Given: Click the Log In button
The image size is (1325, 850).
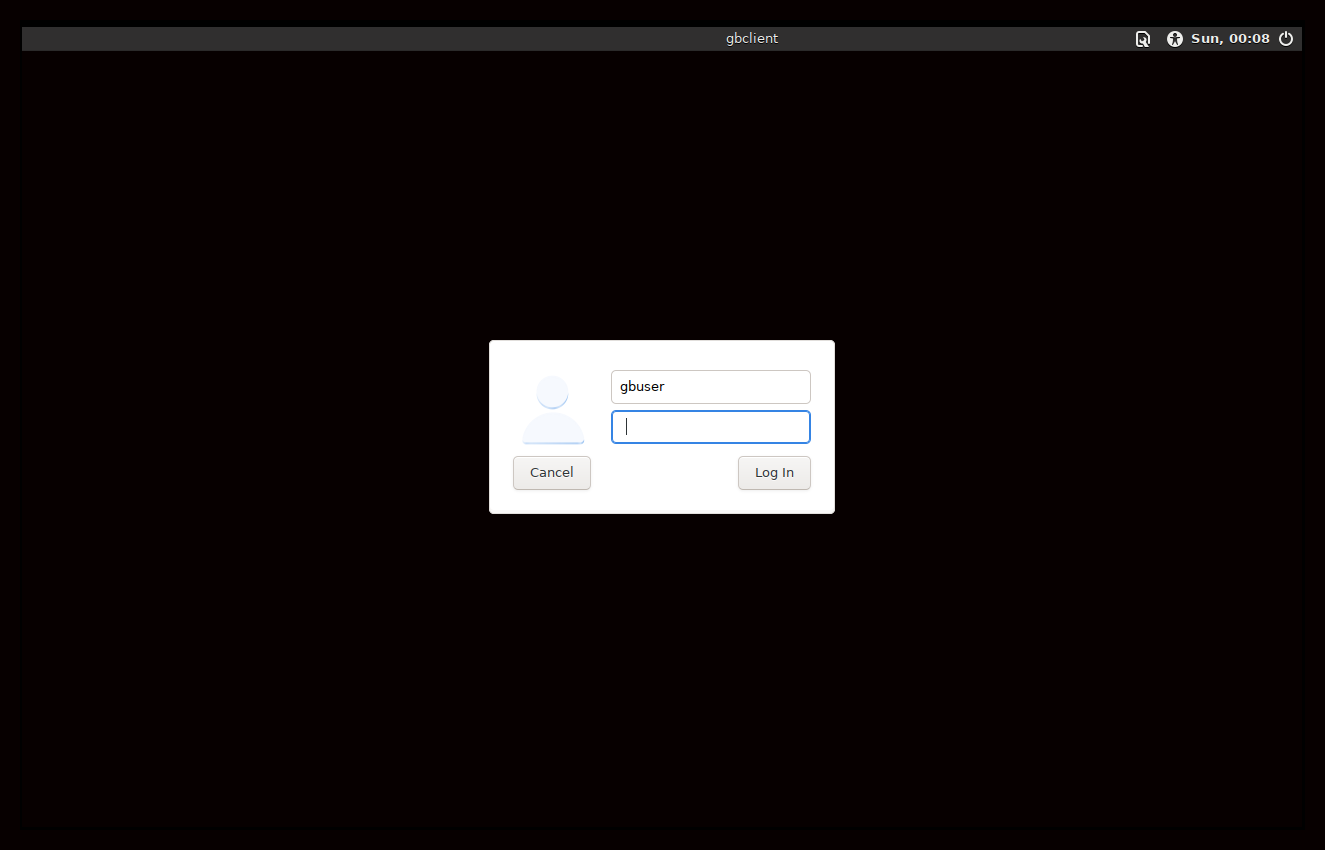Looking at the screenshot, I should tap(774, 473).
